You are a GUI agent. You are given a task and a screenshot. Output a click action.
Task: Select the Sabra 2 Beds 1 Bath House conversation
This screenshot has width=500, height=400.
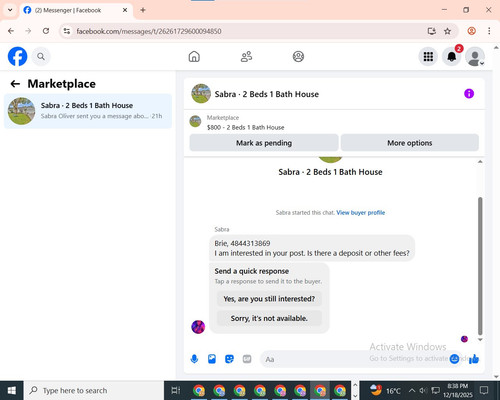[88, 111]
